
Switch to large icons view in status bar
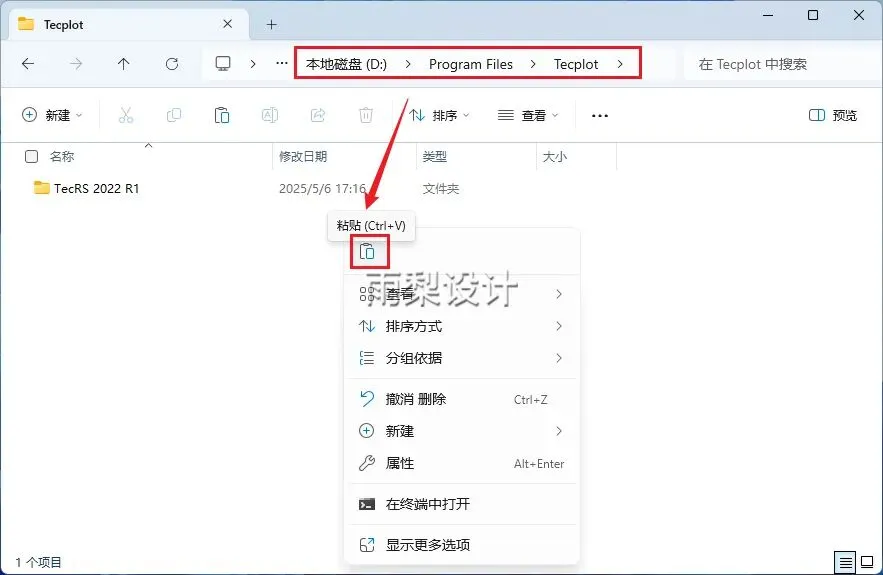coord(867,562)
